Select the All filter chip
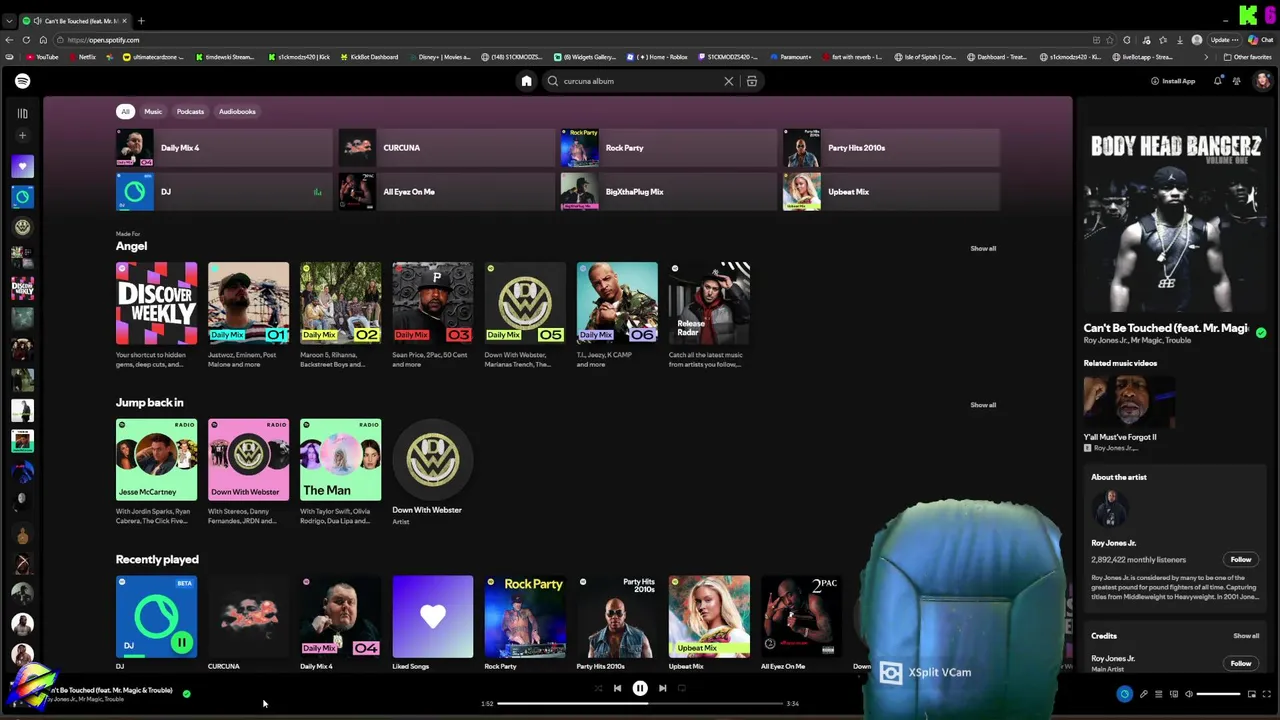Image resolution: width=1280 pixels, height=720 pixels. pyautogui.click(x=125, y=111)
